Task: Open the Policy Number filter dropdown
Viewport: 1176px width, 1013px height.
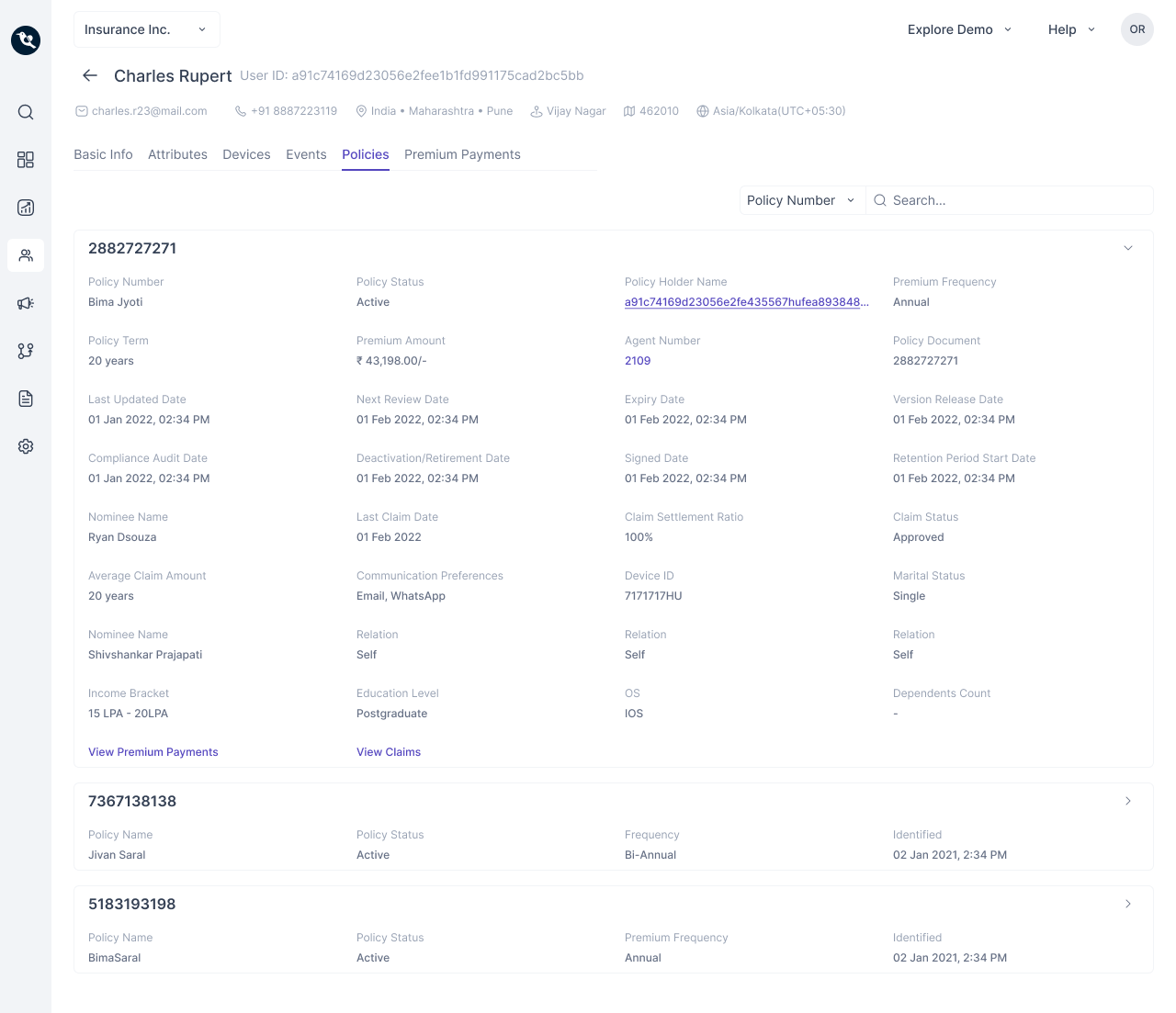Action: (x=801, y=200)
